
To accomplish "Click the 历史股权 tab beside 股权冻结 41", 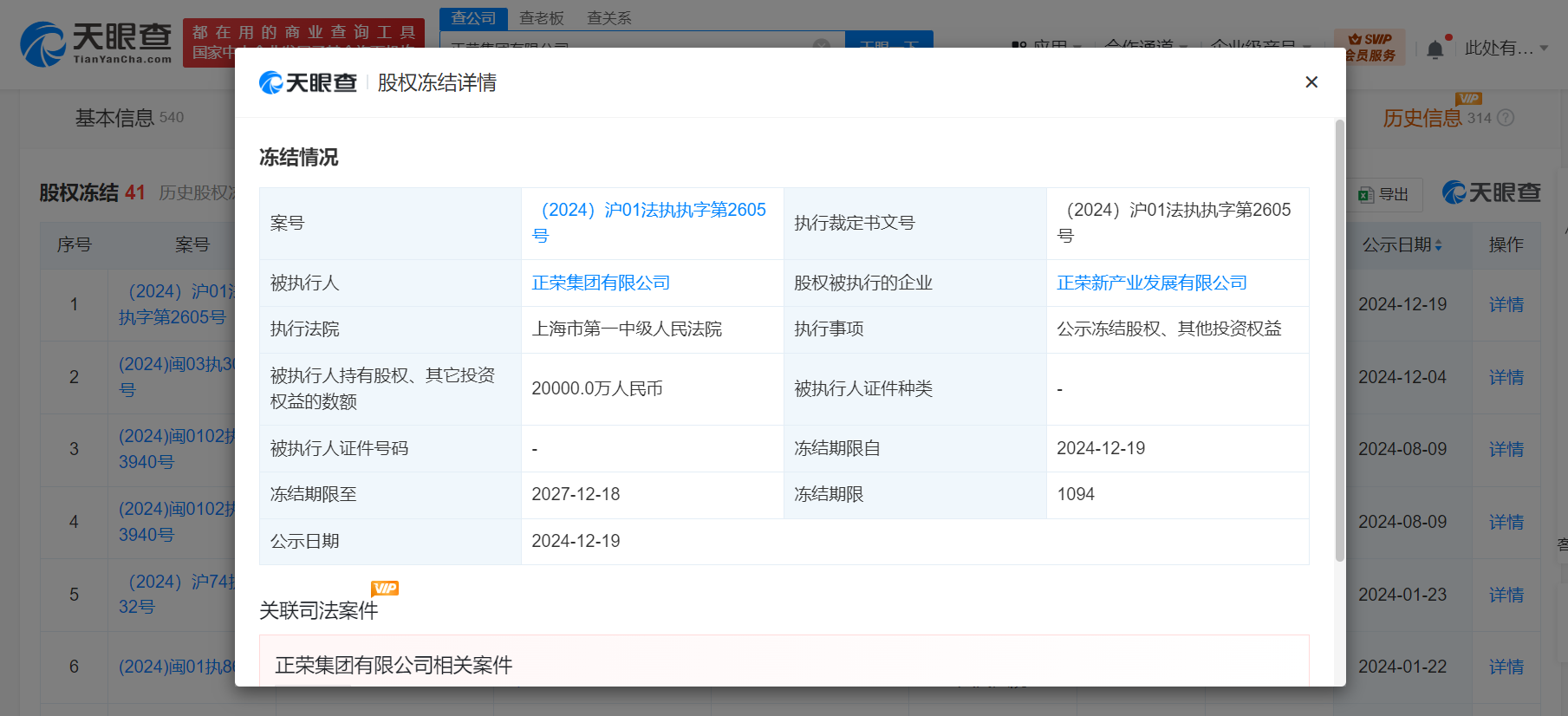I will [197, 192].
